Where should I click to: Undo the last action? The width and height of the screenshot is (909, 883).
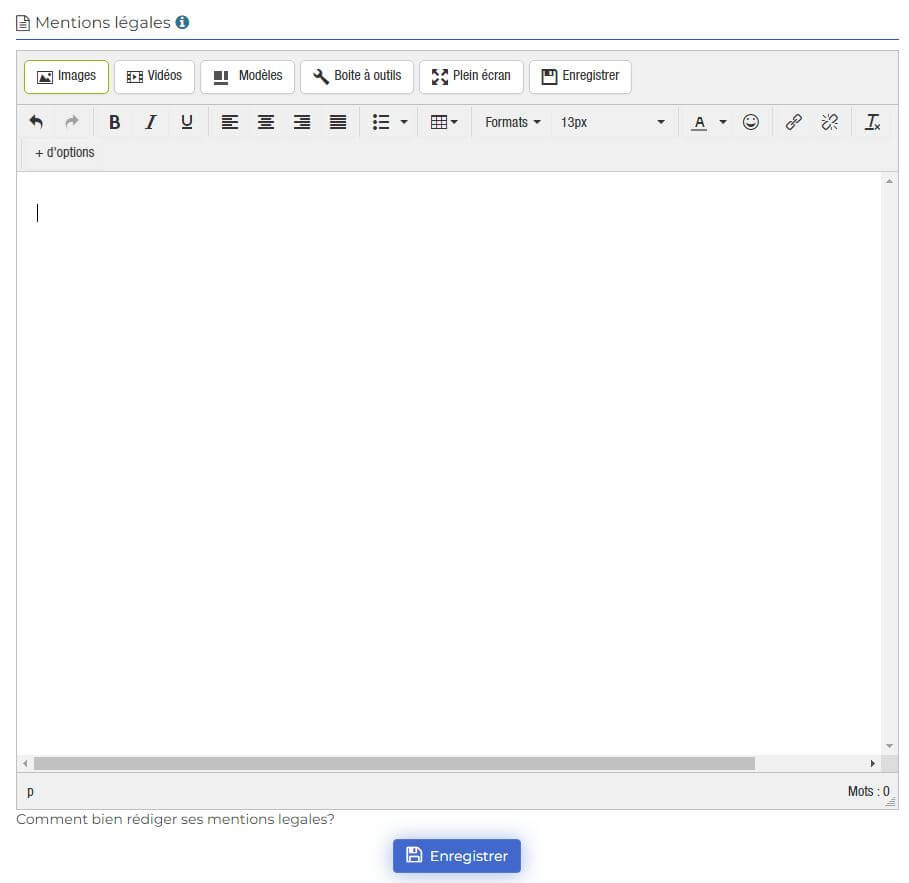(x=36, y=122)
